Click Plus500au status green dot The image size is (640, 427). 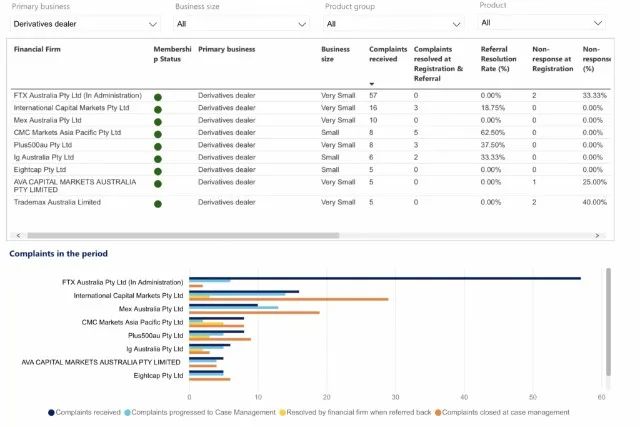click(158, 147)
